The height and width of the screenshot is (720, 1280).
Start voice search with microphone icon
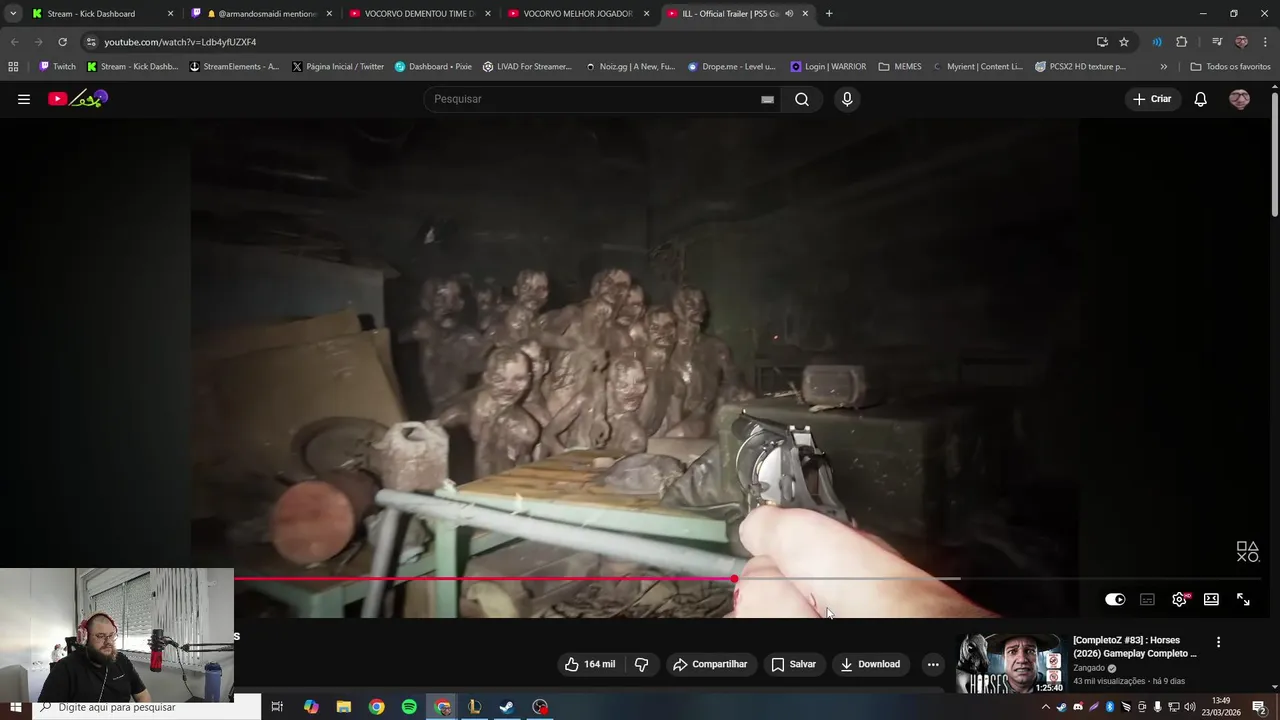[x=847, y=99]
